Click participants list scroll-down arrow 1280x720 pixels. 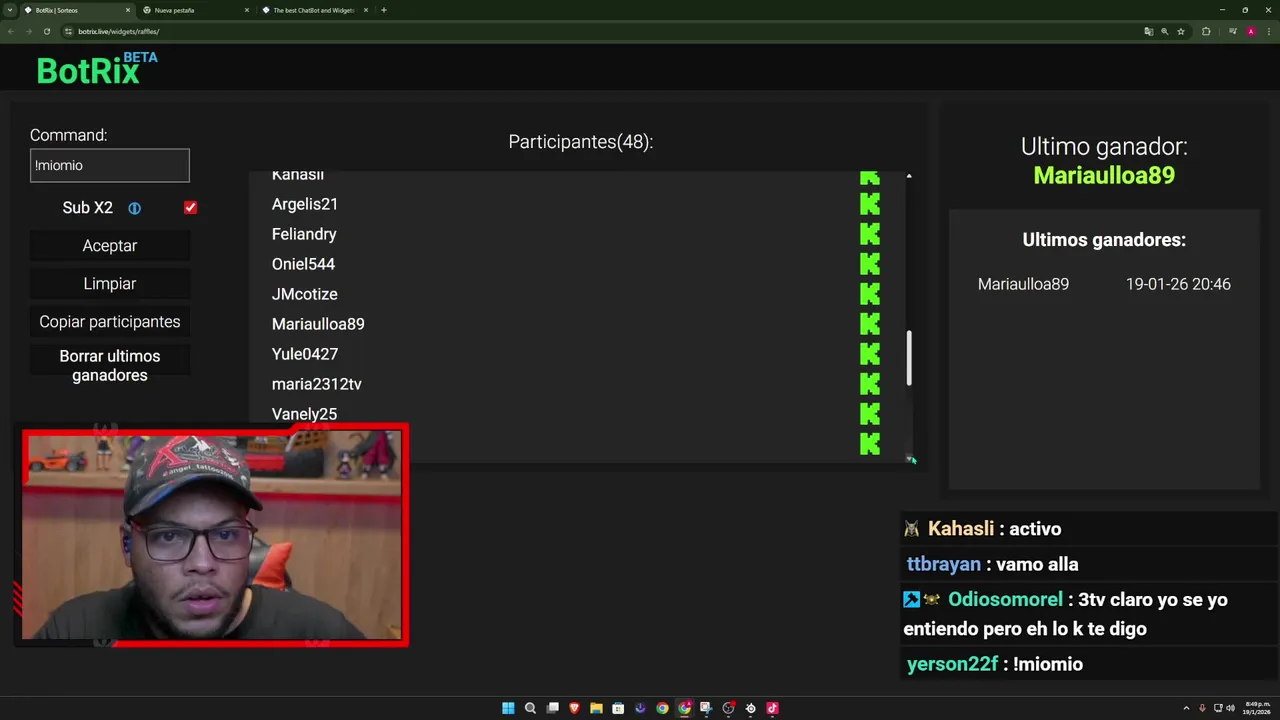pyautogui.click(x=909, y=458)
